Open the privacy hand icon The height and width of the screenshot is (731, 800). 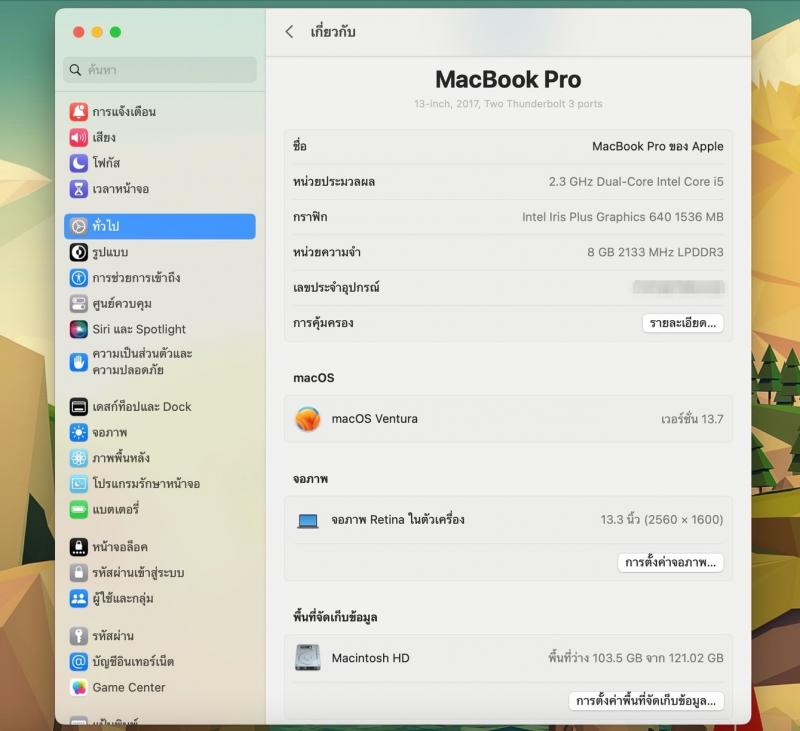(x=79, y=362)
